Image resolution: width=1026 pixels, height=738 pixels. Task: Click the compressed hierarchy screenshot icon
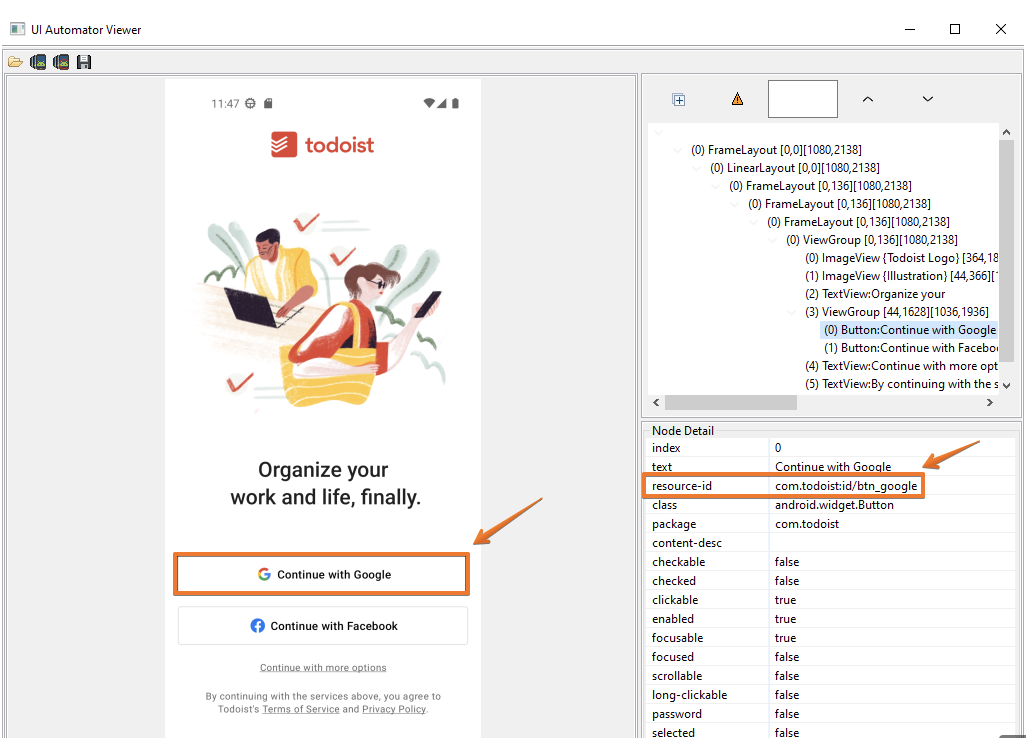click(62, 62)
